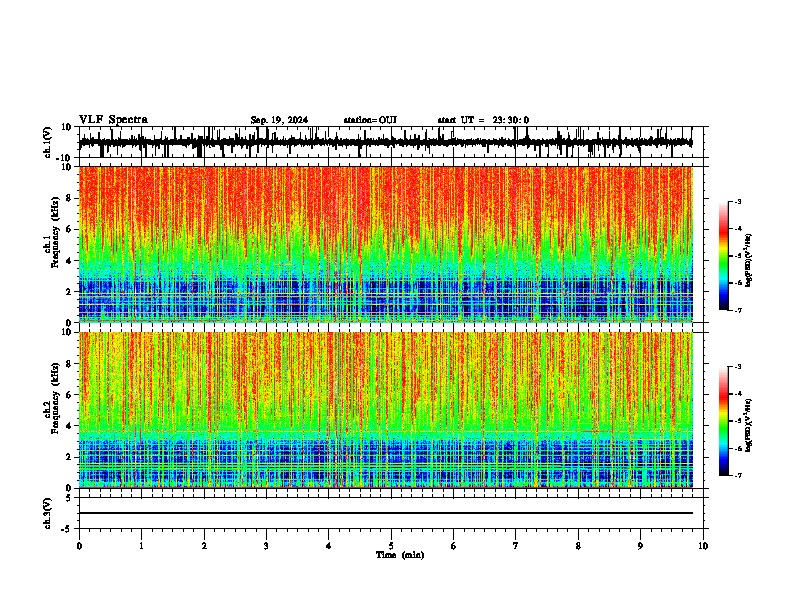Click the "2" kHz tick of ch.2 spectrogram
The image size is (792, 612).
pos(70,457)
